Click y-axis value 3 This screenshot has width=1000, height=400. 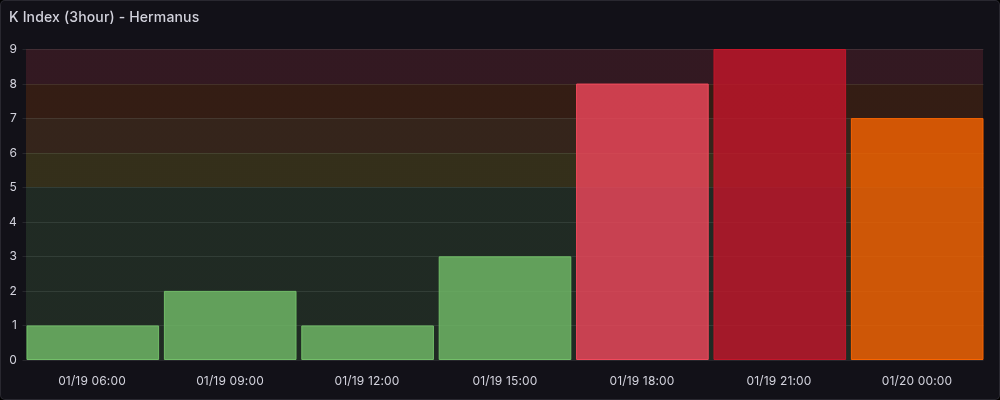(13, 256)
